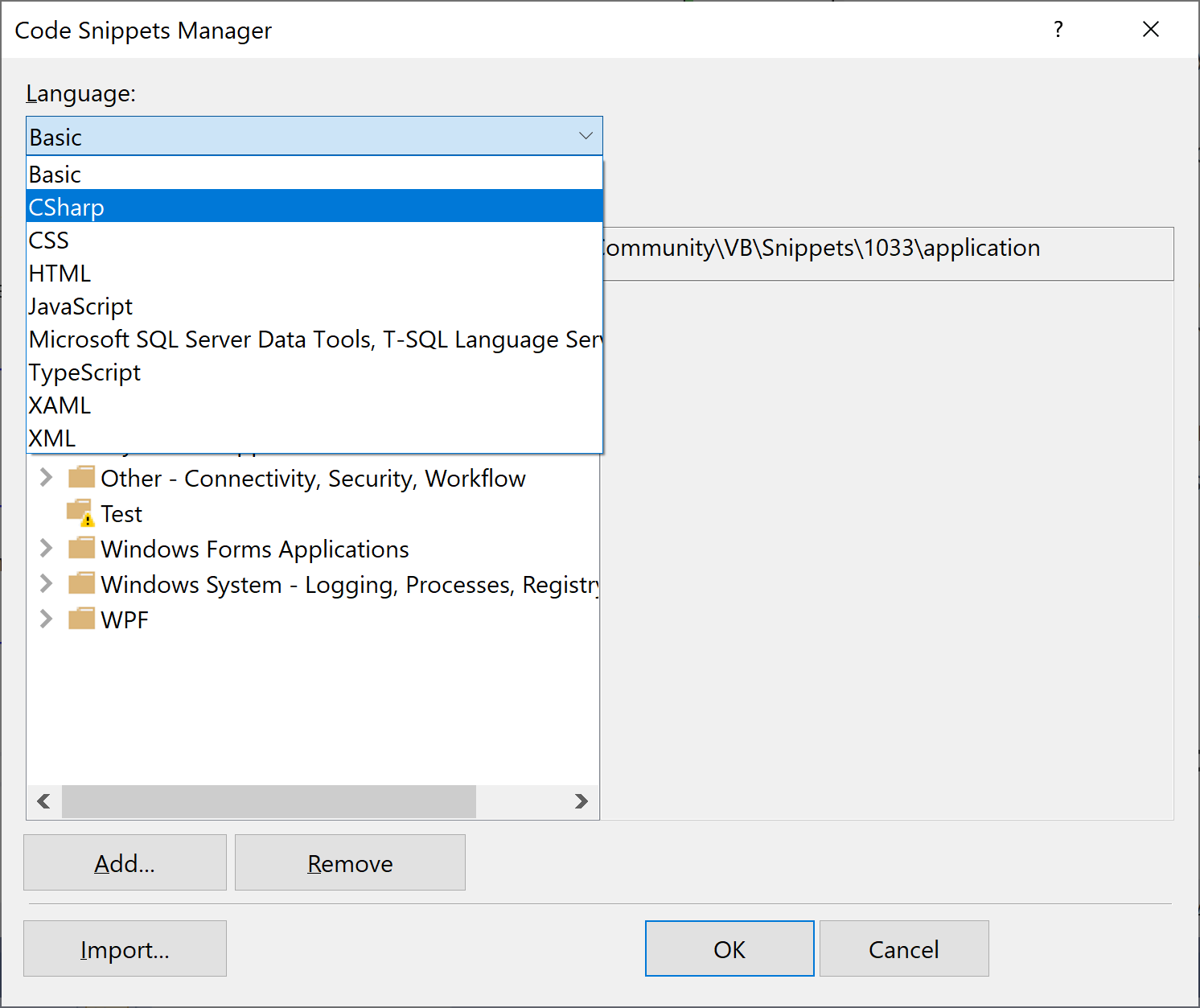Click the Cancel button
Image resolution: width=1200 pixels, height=1008 pixels.
click(904, 948)
